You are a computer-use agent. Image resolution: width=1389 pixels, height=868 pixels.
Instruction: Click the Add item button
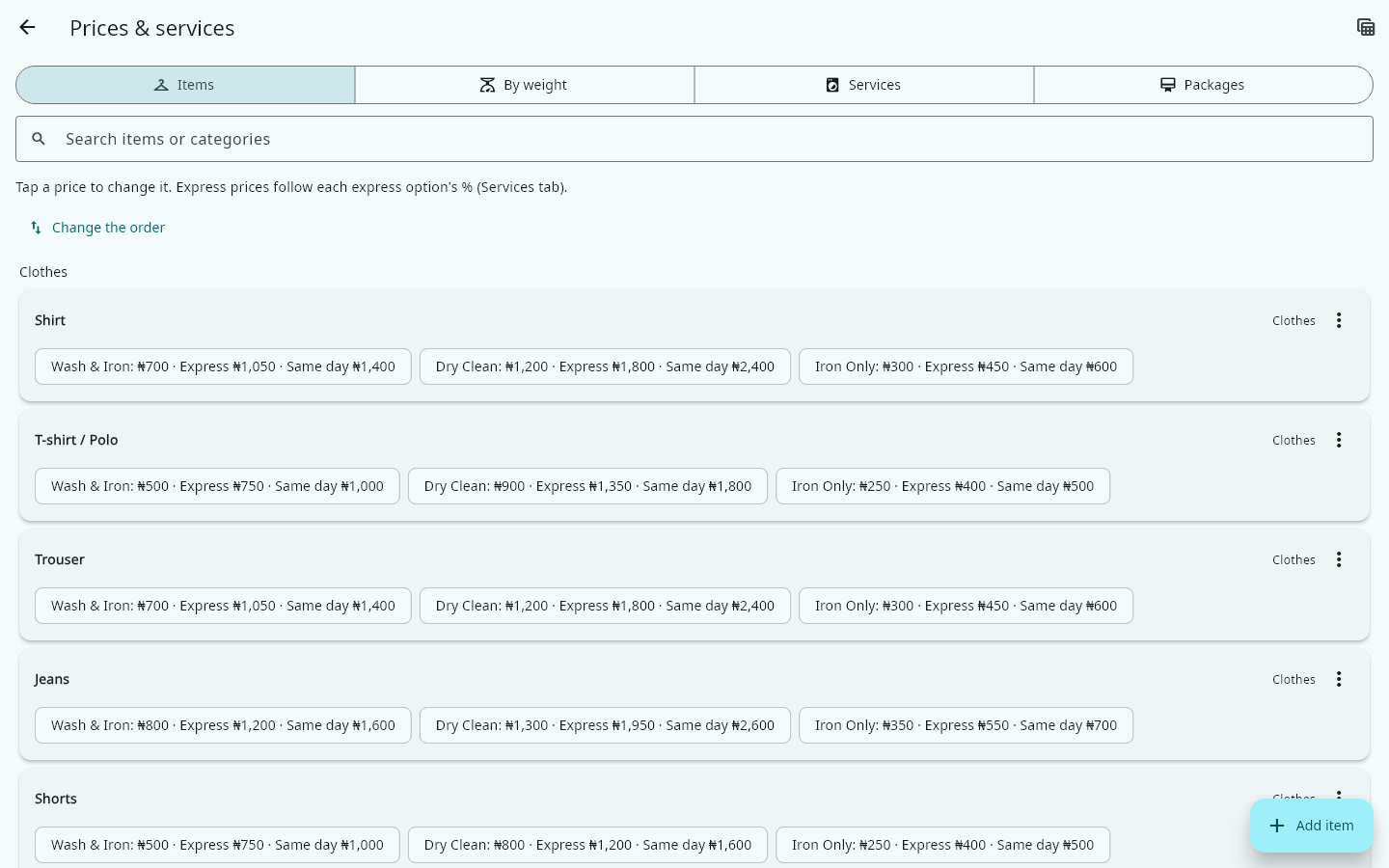coord(1312,826)
